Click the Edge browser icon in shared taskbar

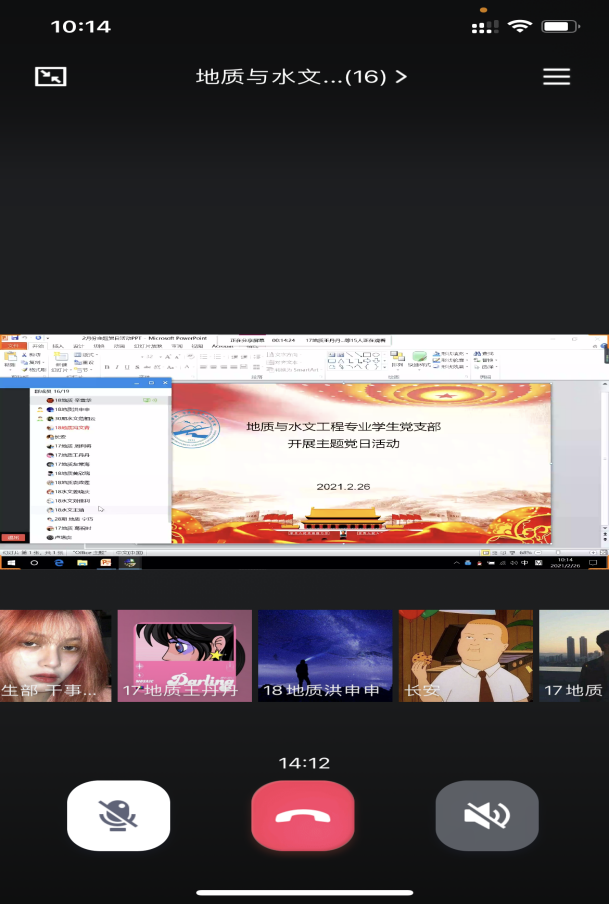coord(59,563)
